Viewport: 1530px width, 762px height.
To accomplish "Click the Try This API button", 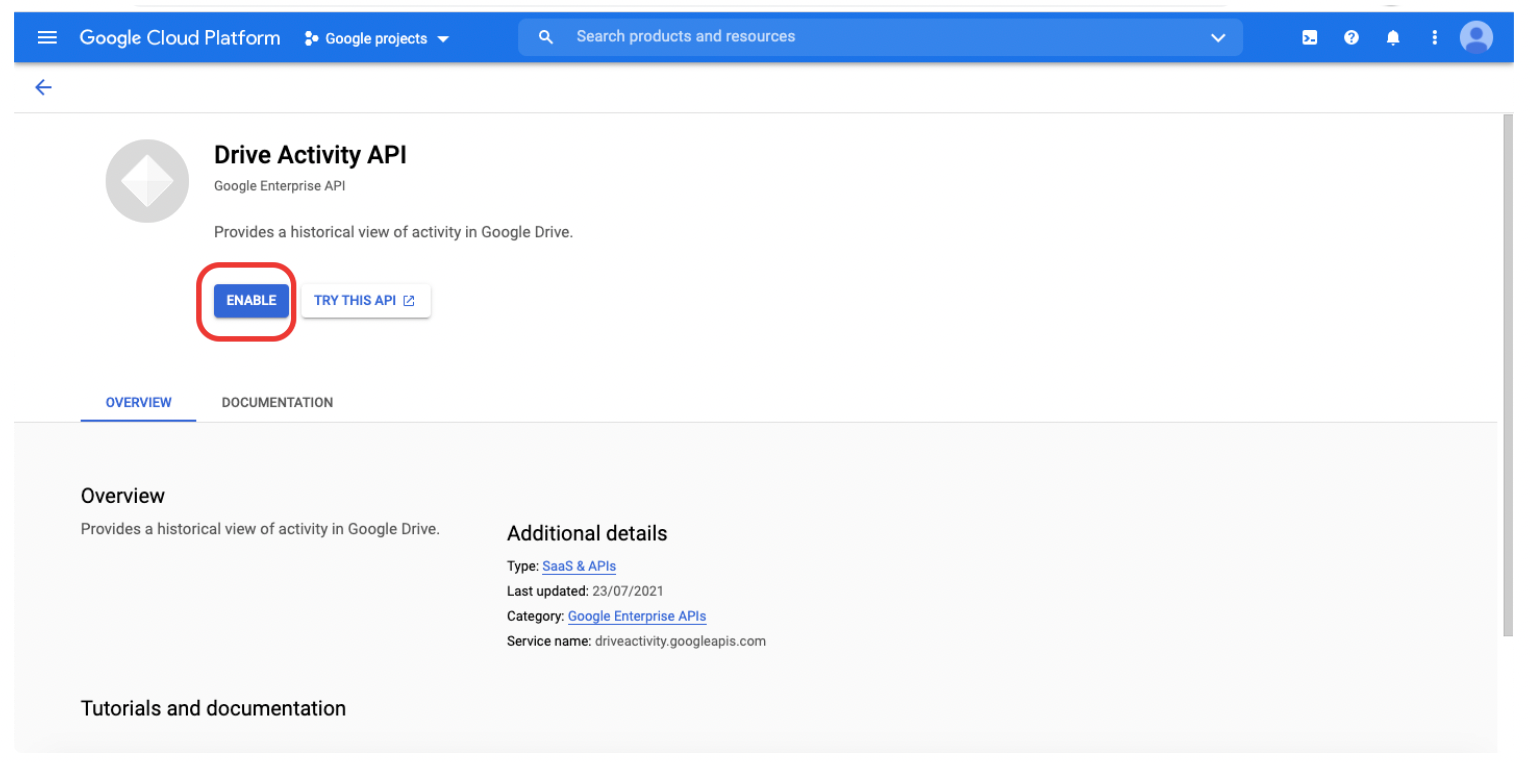I will 365,300.
